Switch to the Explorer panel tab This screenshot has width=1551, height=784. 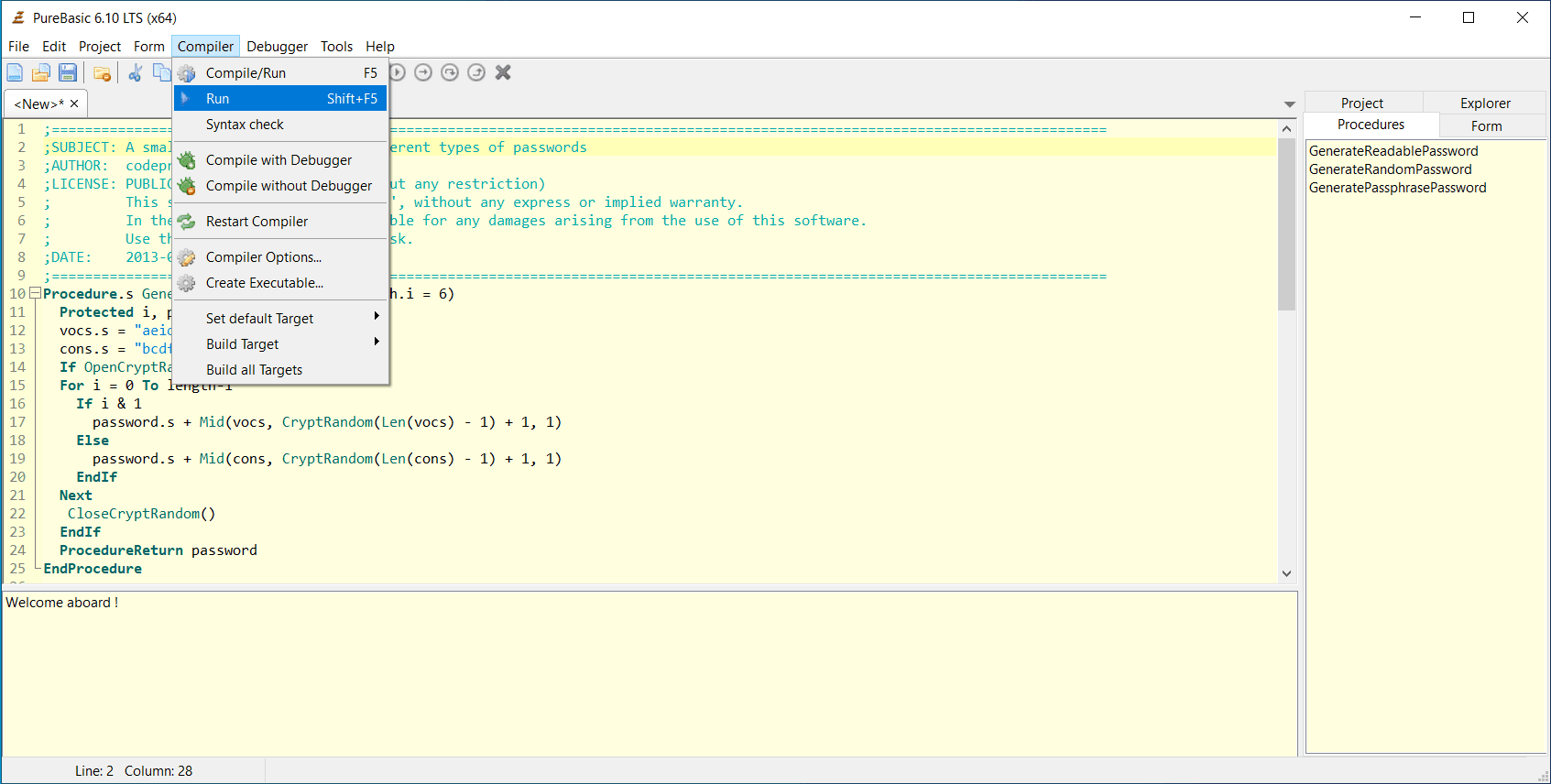(1485, 103)
